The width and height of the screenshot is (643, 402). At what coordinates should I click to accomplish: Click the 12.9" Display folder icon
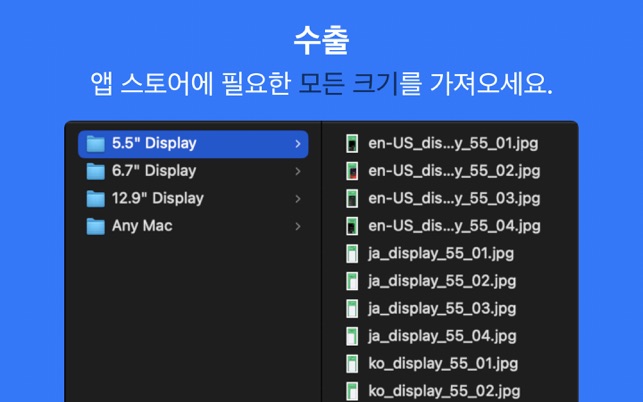click(96, 199)
